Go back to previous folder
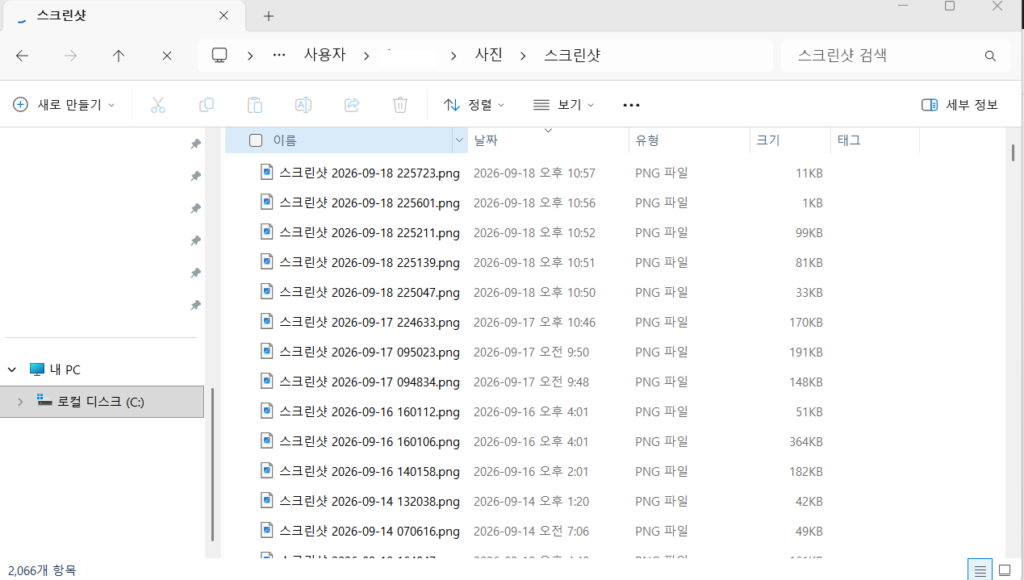This screenshot has width=1024, height=580. coord(22,56)
